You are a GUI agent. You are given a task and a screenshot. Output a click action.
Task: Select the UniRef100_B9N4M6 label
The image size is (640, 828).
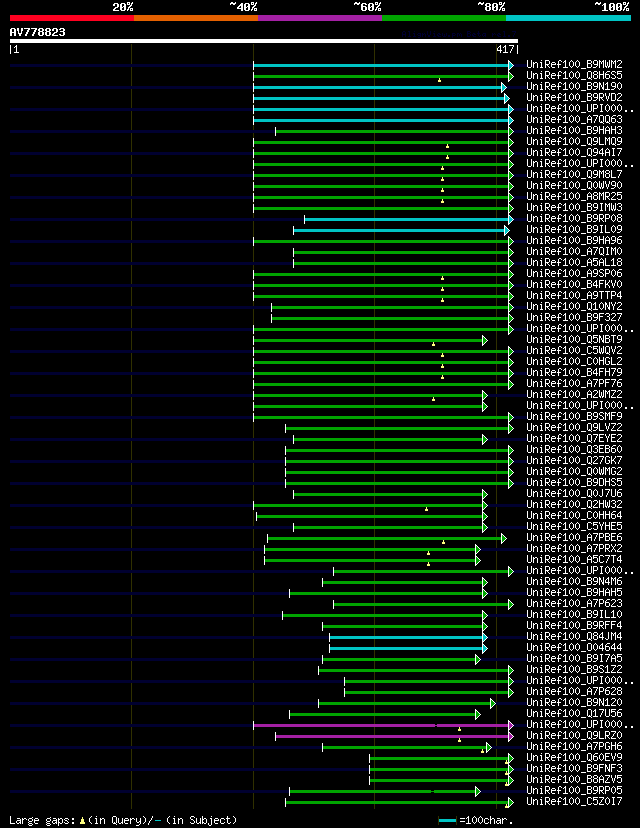(x=575, y=581)
